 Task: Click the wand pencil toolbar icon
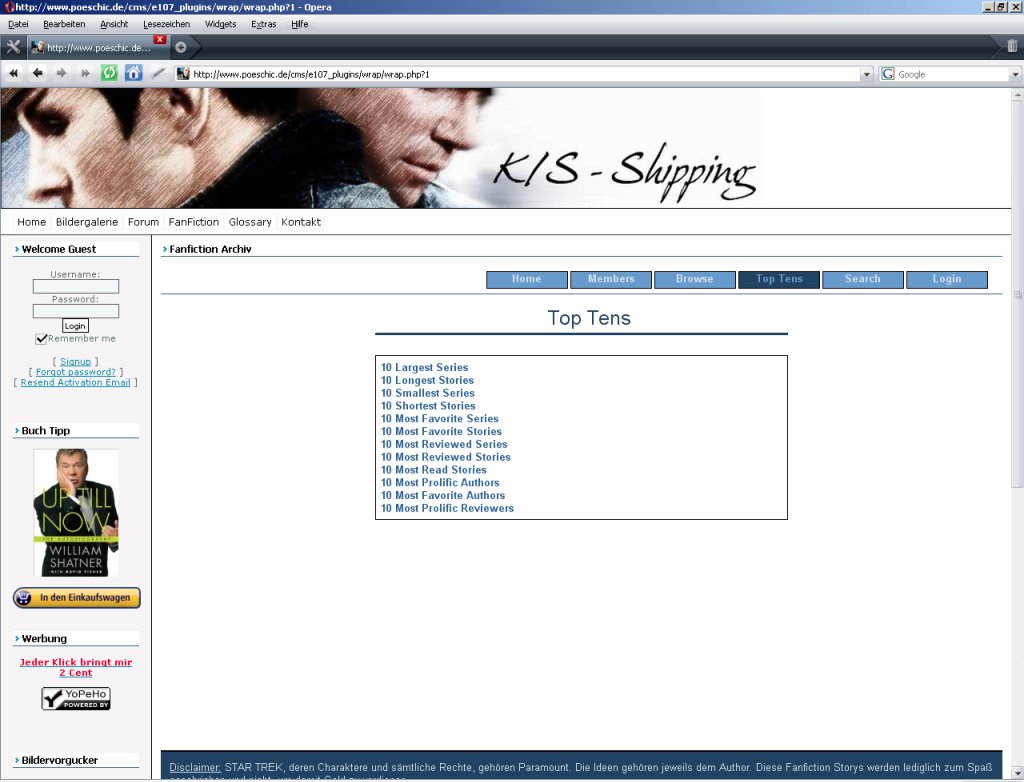[158, 73]
